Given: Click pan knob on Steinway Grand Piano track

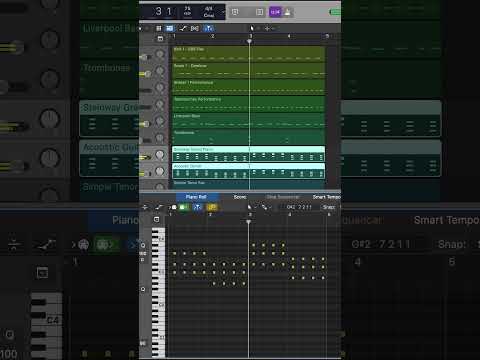Looking at the screenshot, I should point(160,155).
